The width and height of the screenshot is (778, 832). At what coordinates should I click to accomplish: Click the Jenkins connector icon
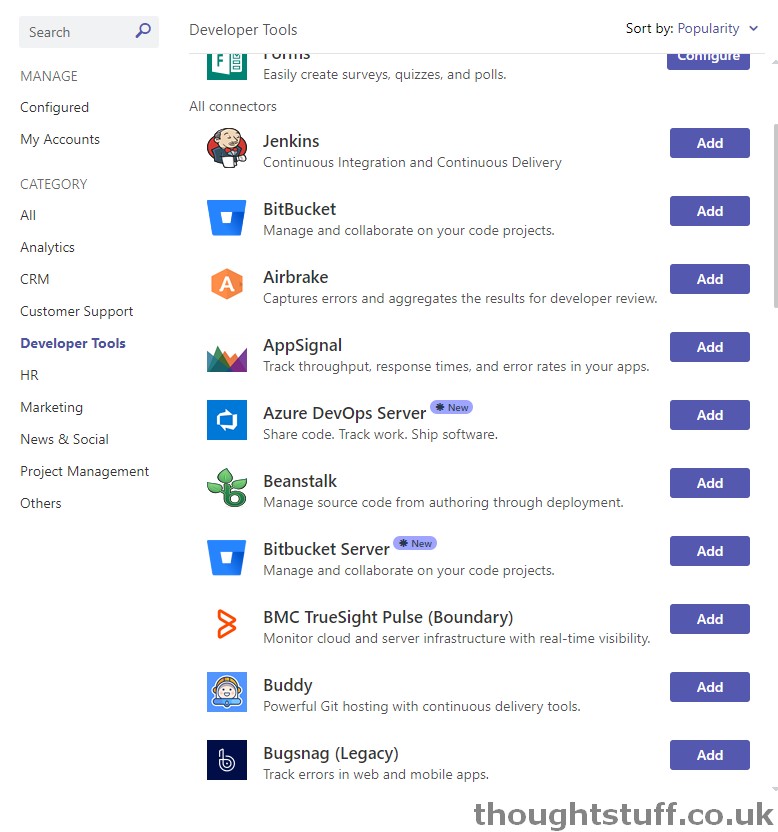click(227, 148)
